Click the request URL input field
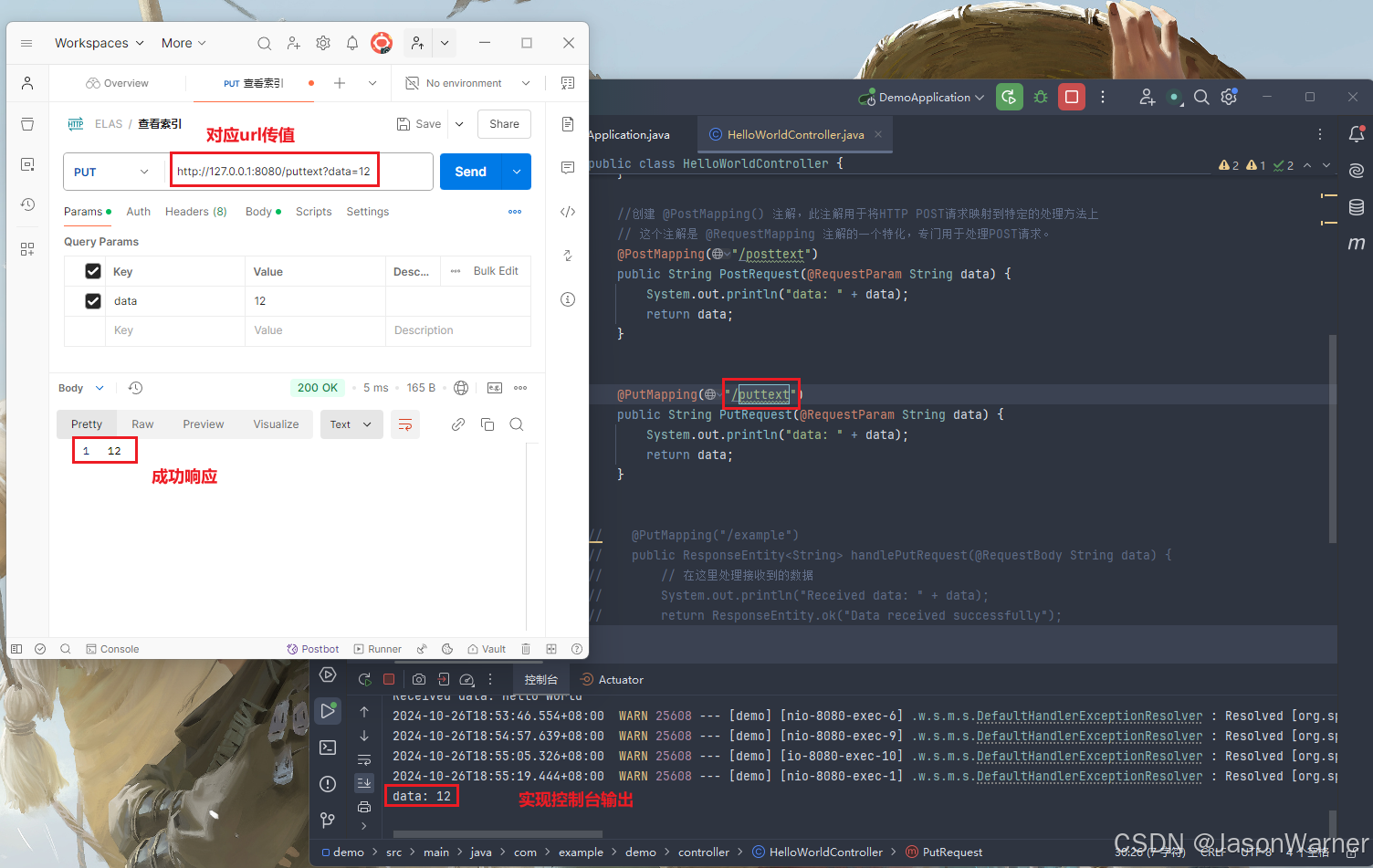This screenshot has height=868, width=1373. pos(274,171)
